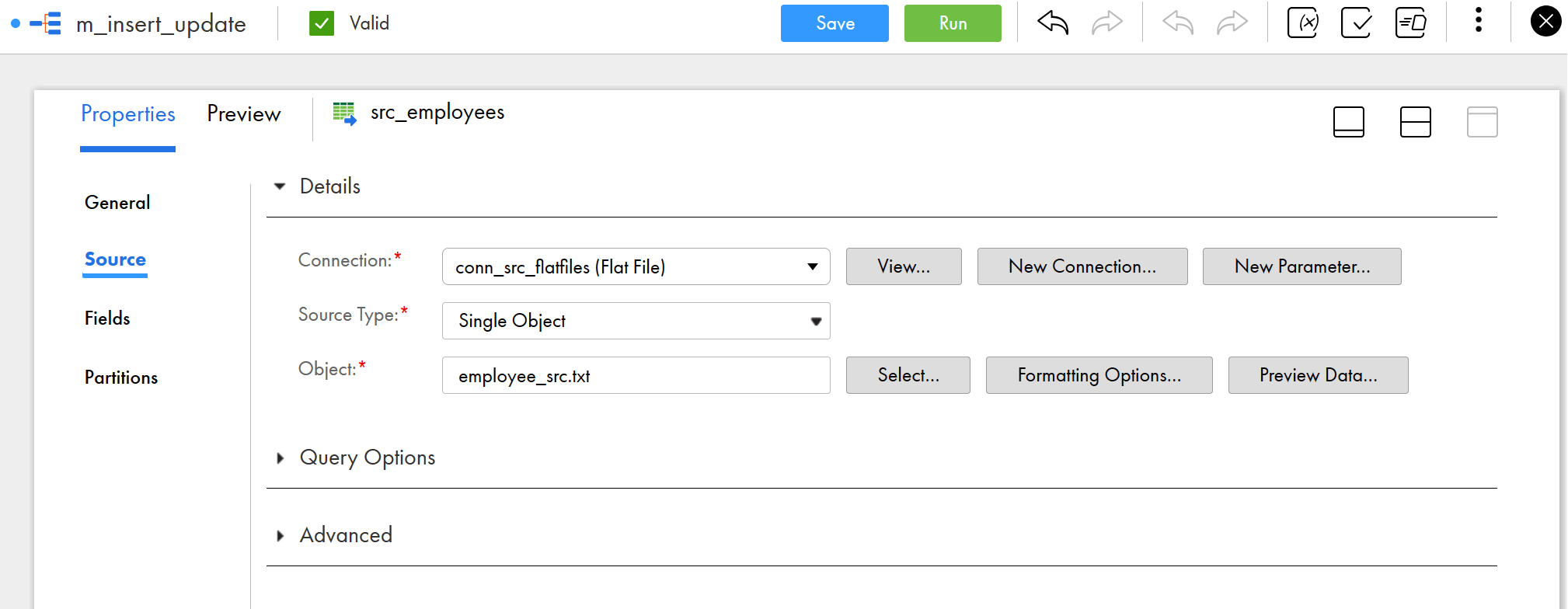This screenshot has height=609, width=1568.
Task: Click the redo arrow icon
Action: [x=1106, y=23]
